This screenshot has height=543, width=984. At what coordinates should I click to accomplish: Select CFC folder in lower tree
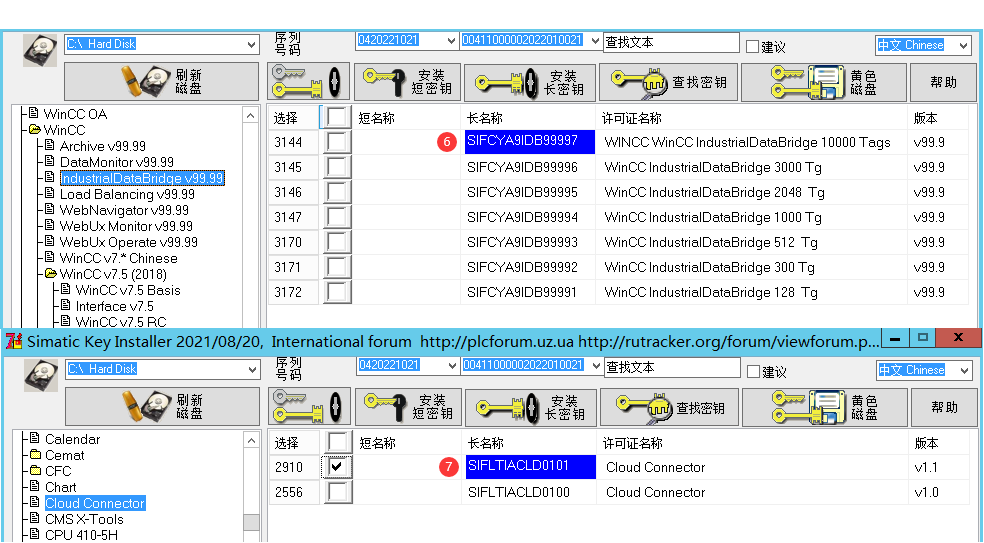(58, 471)
